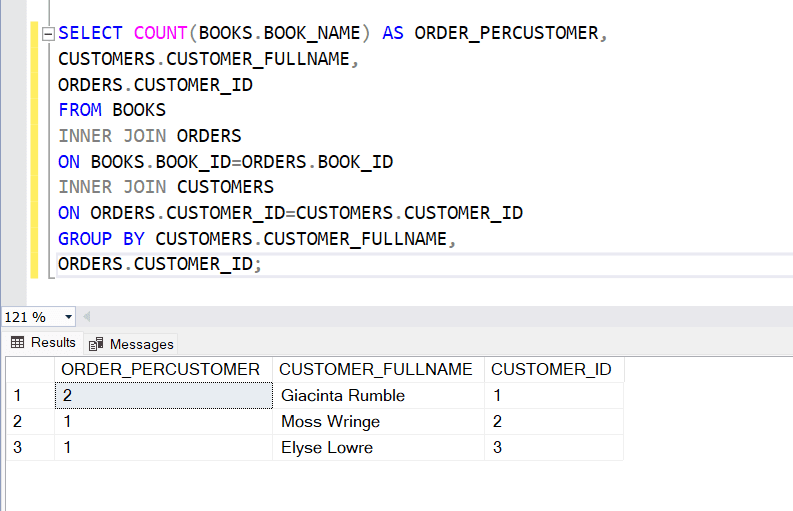Select result row number 3

pyautogui.click(x=30, y=447)
